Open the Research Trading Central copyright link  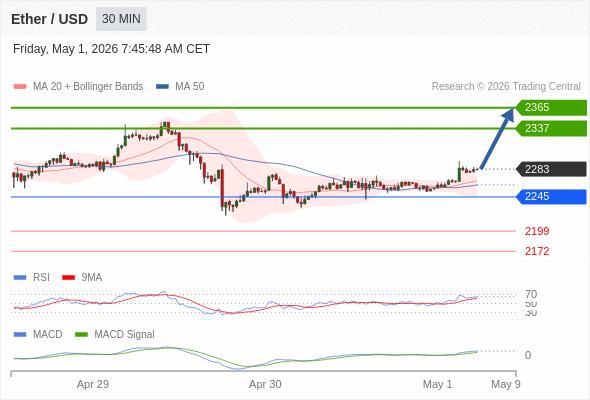(506, 87)
